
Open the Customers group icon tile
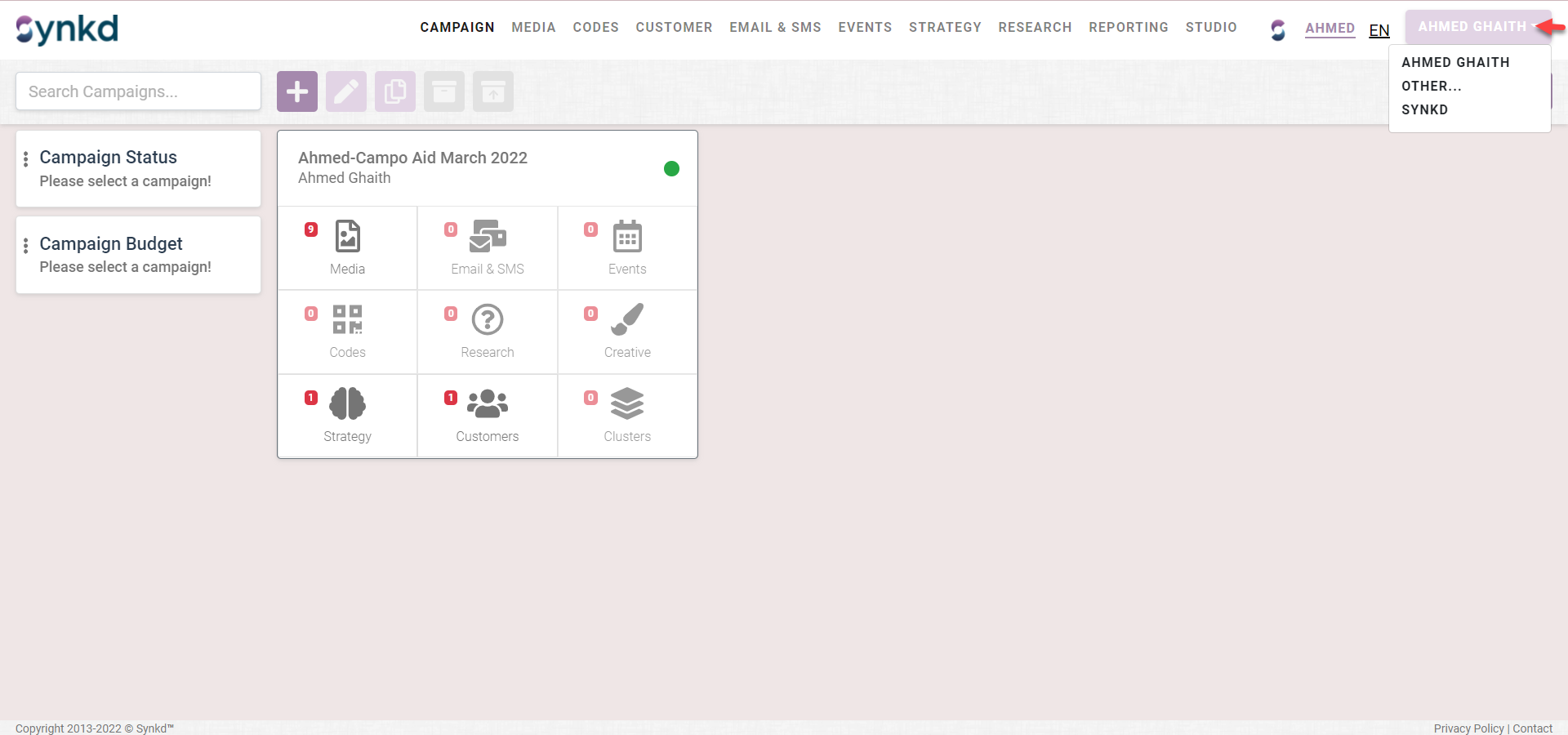pyautogui.click(x=488, y=415)
